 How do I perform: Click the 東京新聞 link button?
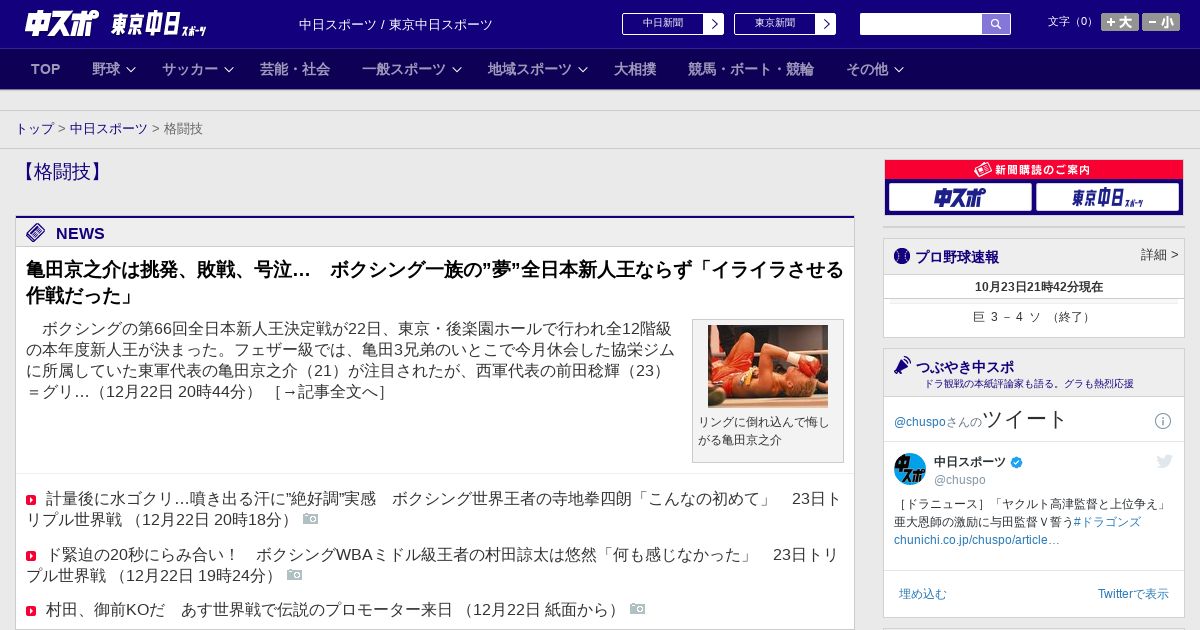point(775,23)
